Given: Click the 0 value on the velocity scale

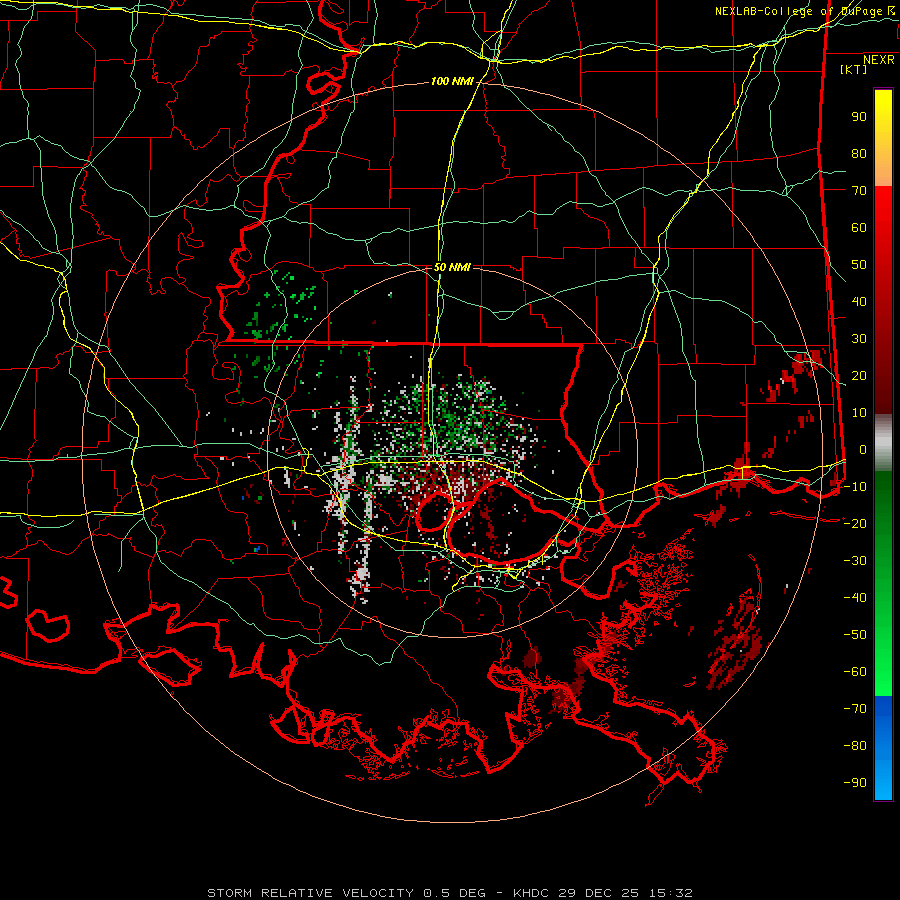Looking at the screenshot, I should (x=863, y=450).
